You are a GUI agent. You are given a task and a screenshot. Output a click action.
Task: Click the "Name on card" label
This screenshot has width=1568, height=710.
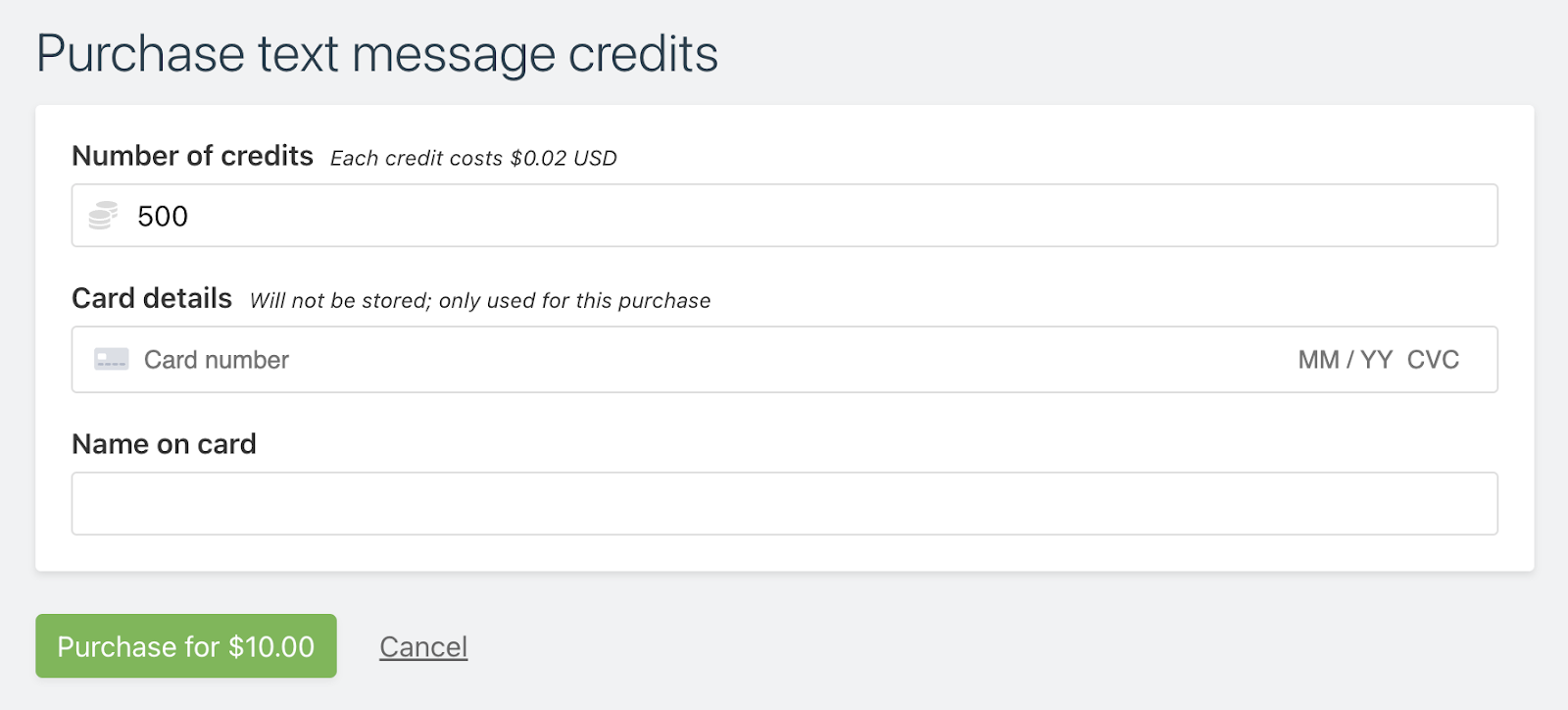[x=164, y=444]
